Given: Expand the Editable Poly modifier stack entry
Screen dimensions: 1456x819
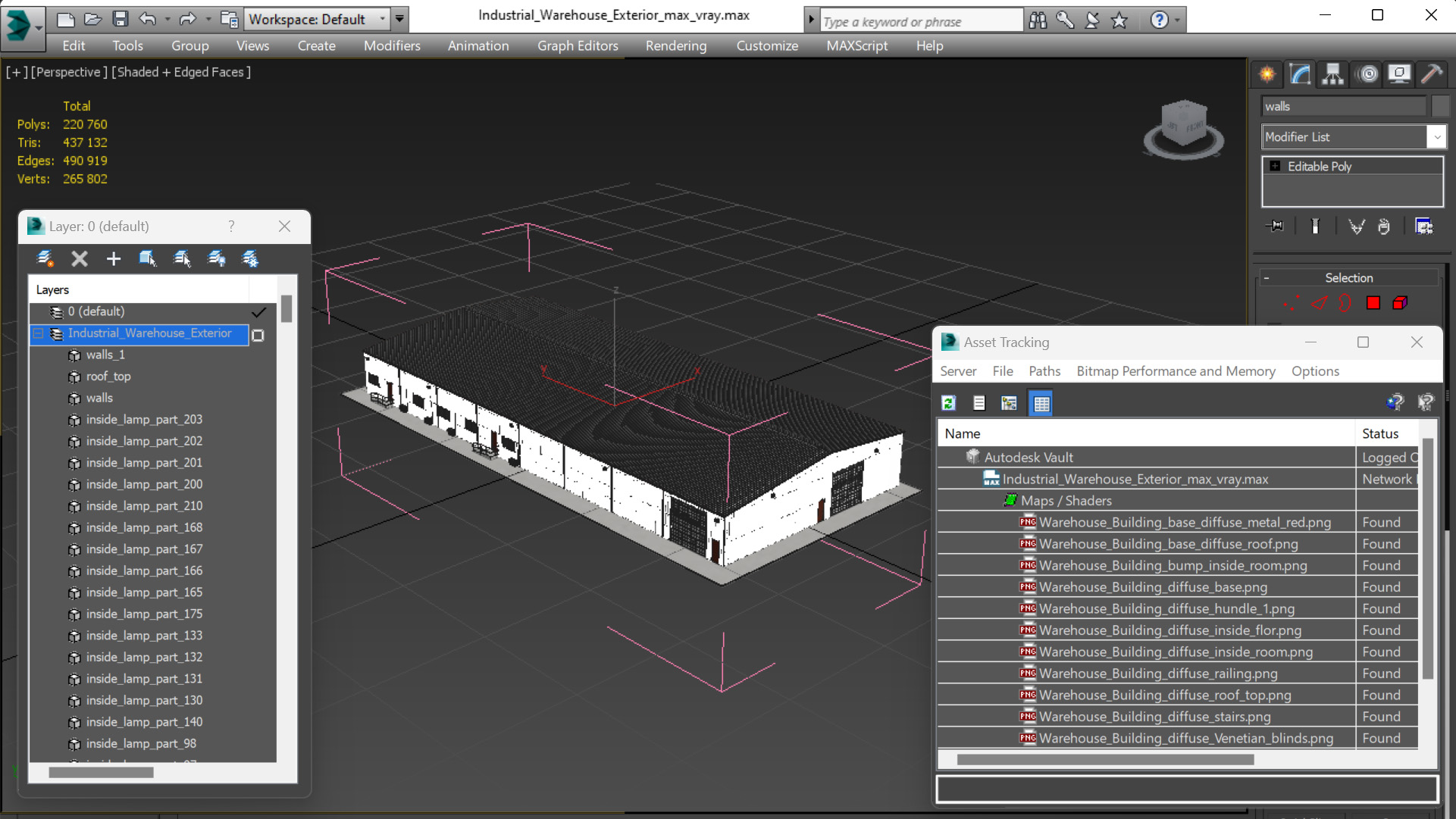Looking at the screenshot, I should point(1275,167).
